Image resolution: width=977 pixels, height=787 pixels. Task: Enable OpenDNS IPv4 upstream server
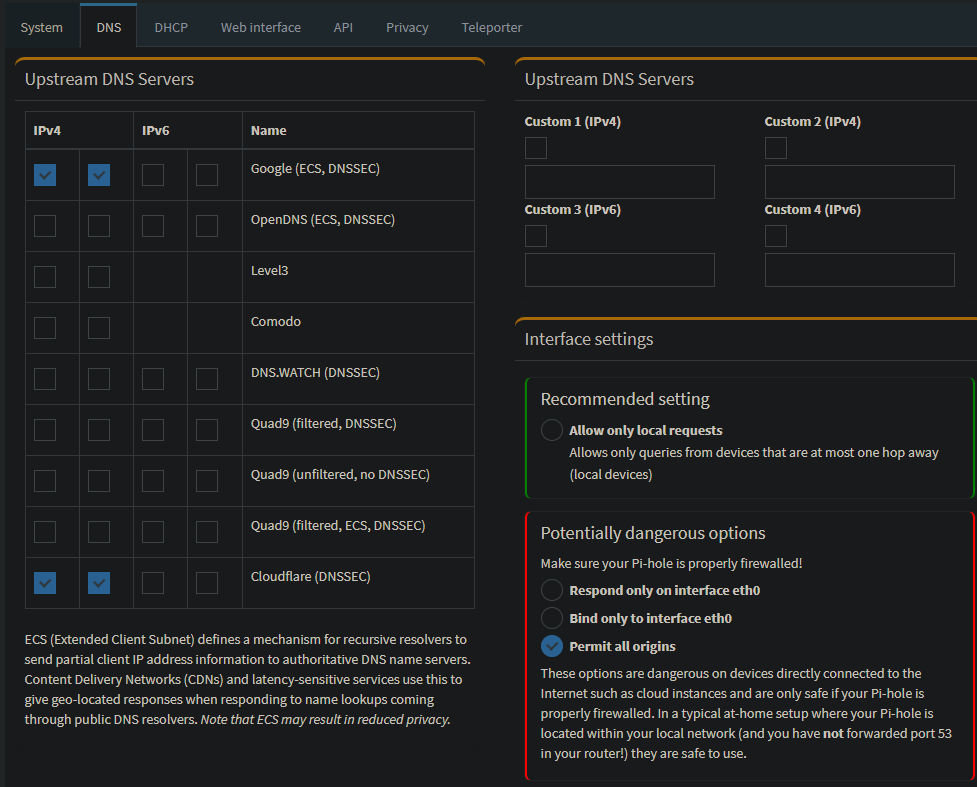point(44,225)
